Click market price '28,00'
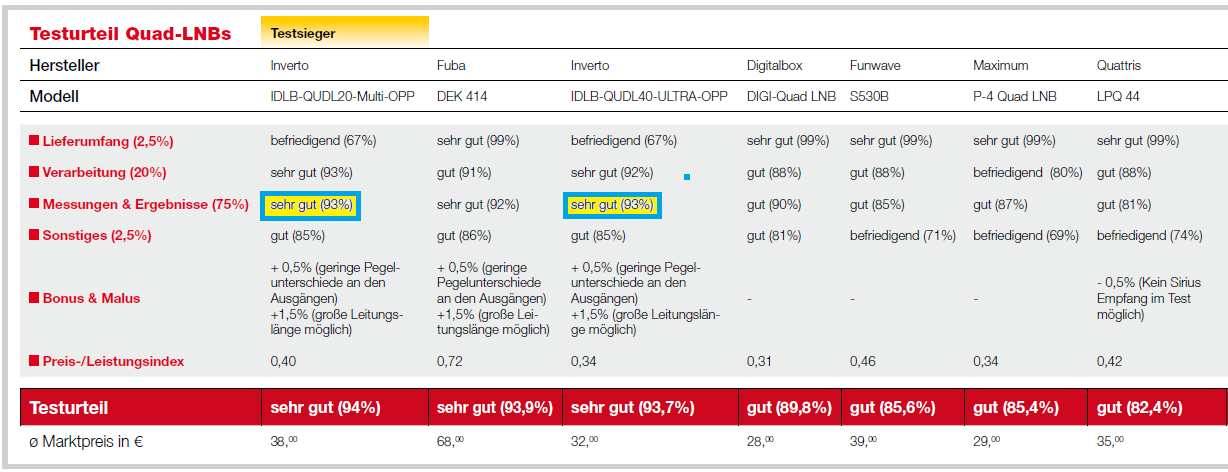 [762, 441]
